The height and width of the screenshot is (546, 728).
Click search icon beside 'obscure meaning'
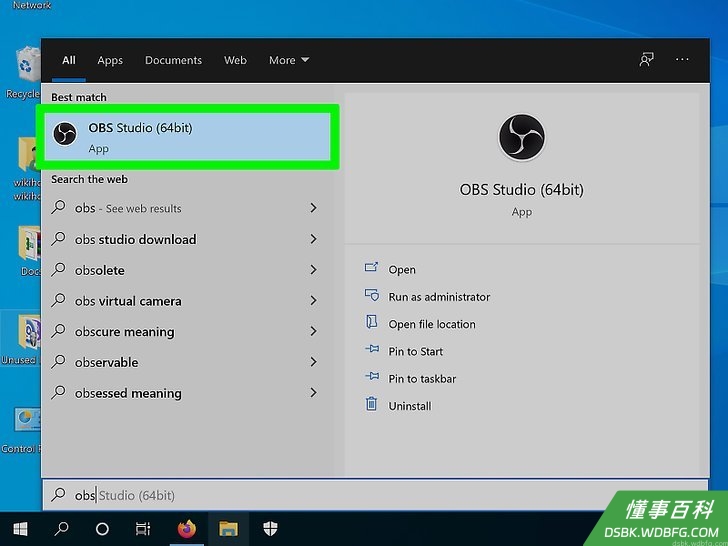[58, 331]
